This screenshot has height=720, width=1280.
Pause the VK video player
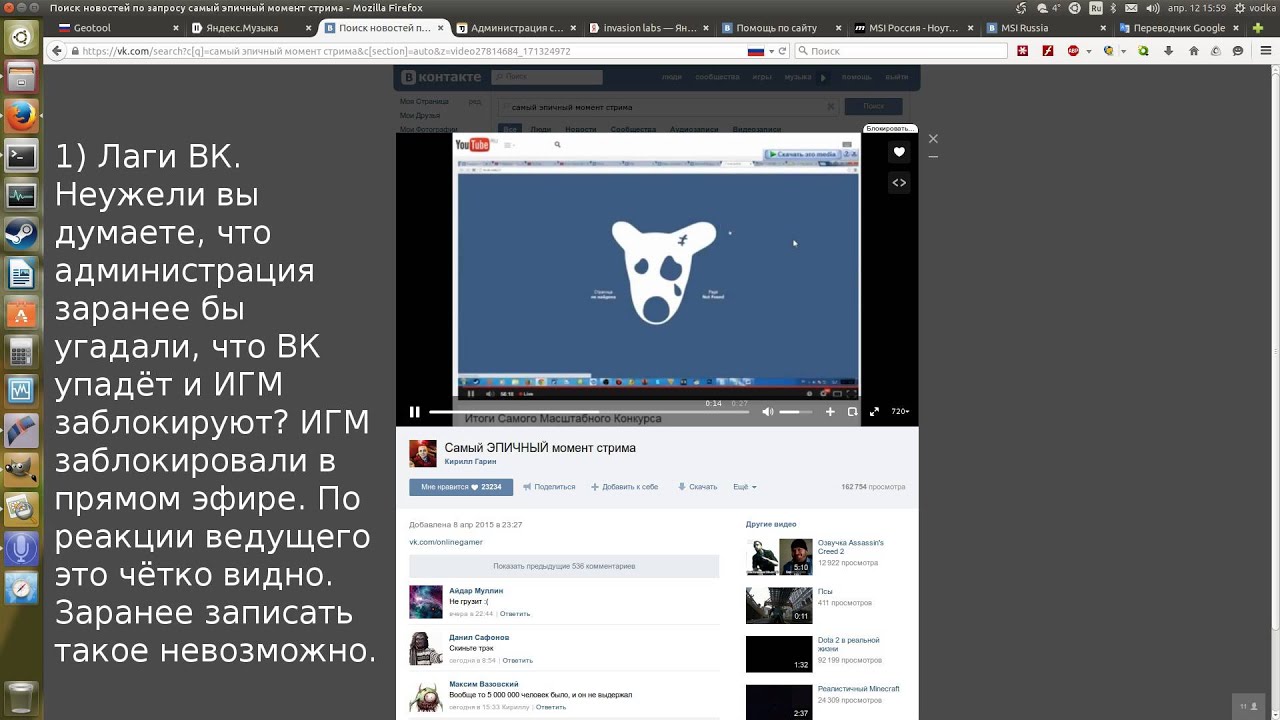click(x=415, y=412)
